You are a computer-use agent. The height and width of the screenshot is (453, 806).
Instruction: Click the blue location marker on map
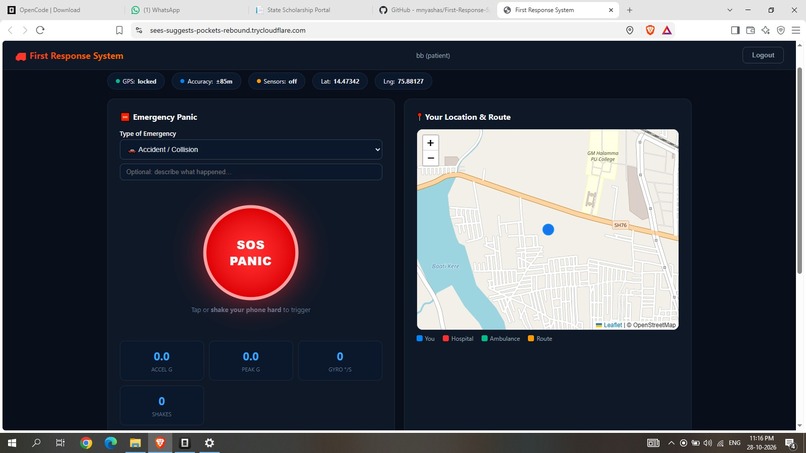(548, 229)
